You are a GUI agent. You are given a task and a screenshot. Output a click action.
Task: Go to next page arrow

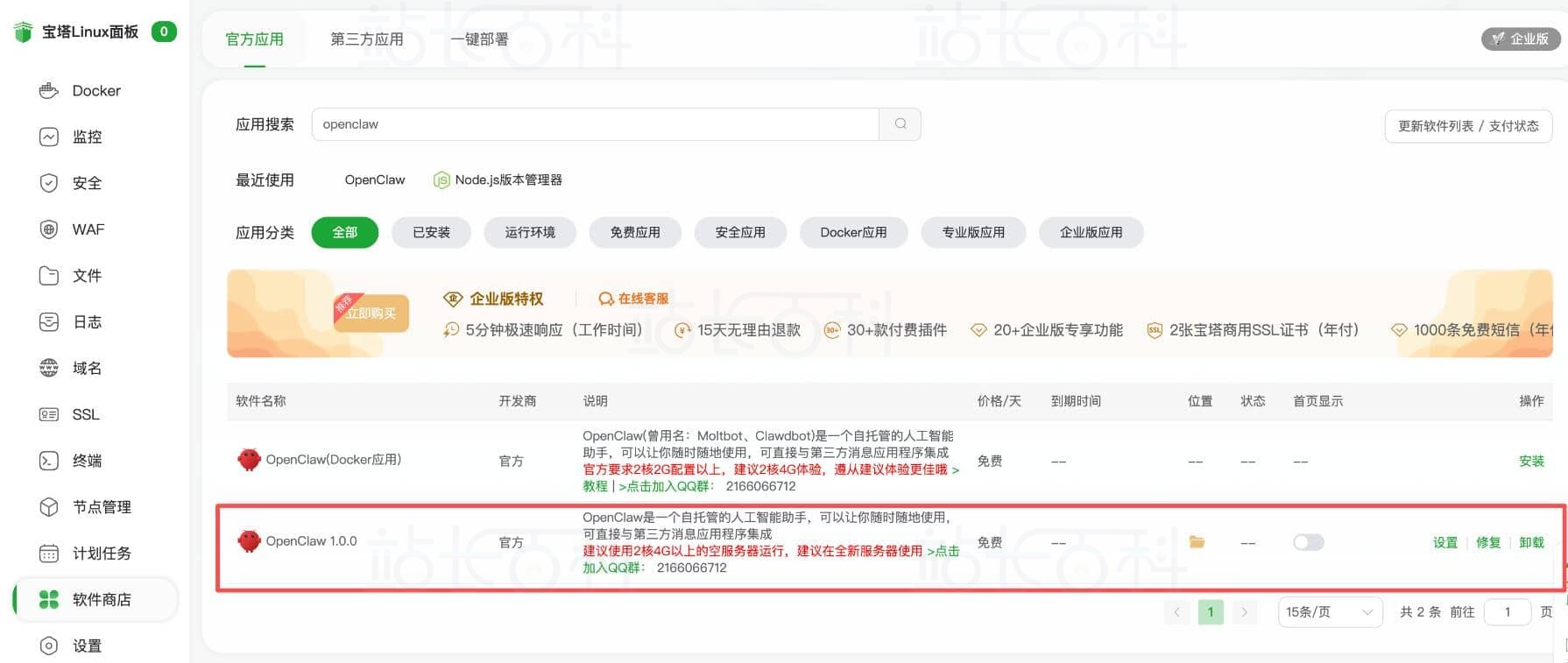(1244, 612)
